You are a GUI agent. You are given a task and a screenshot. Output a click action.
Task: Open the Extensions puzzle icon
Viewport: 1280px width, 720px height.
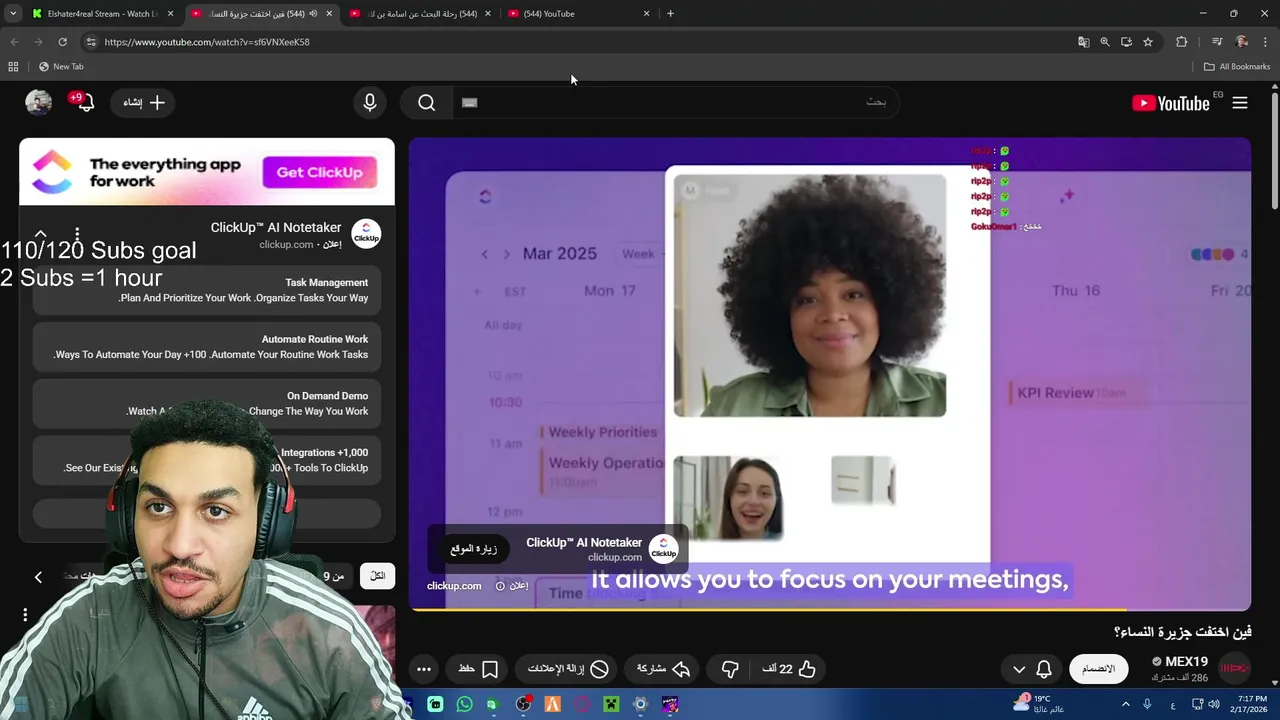pyautogui.click(x=1182, y=42)
